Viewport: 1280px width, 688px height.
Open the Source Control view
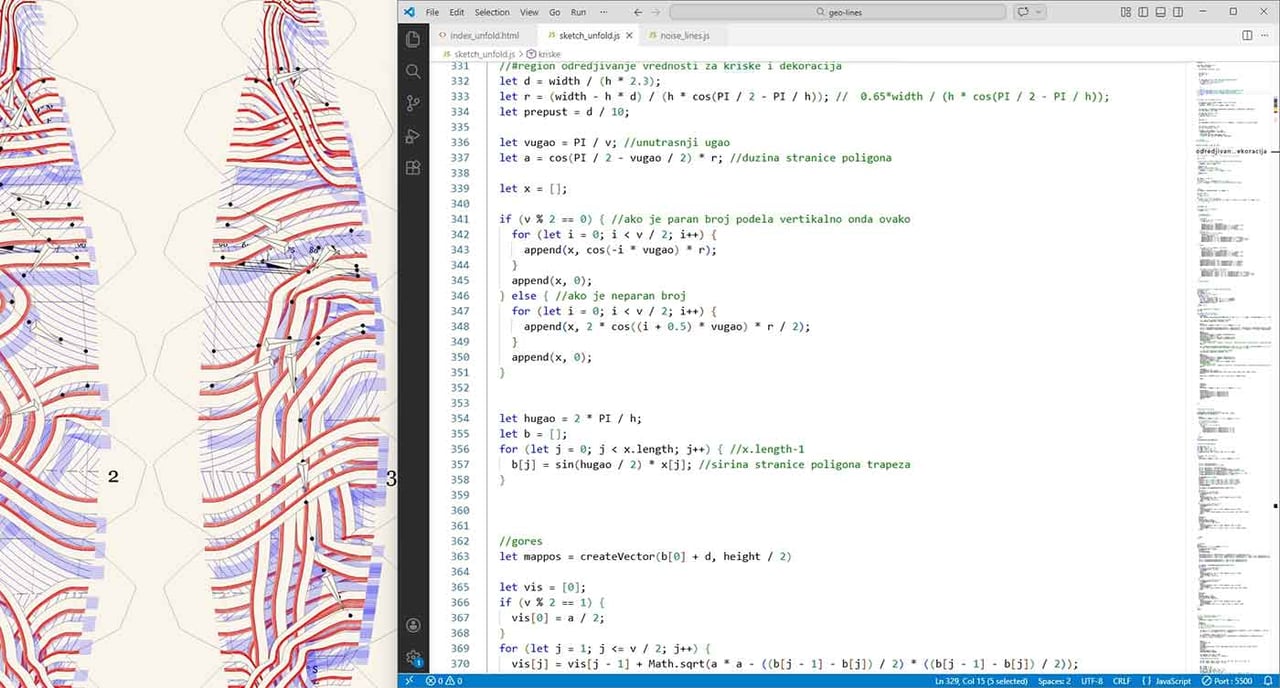pyautogui.click(x=413, y=104)
